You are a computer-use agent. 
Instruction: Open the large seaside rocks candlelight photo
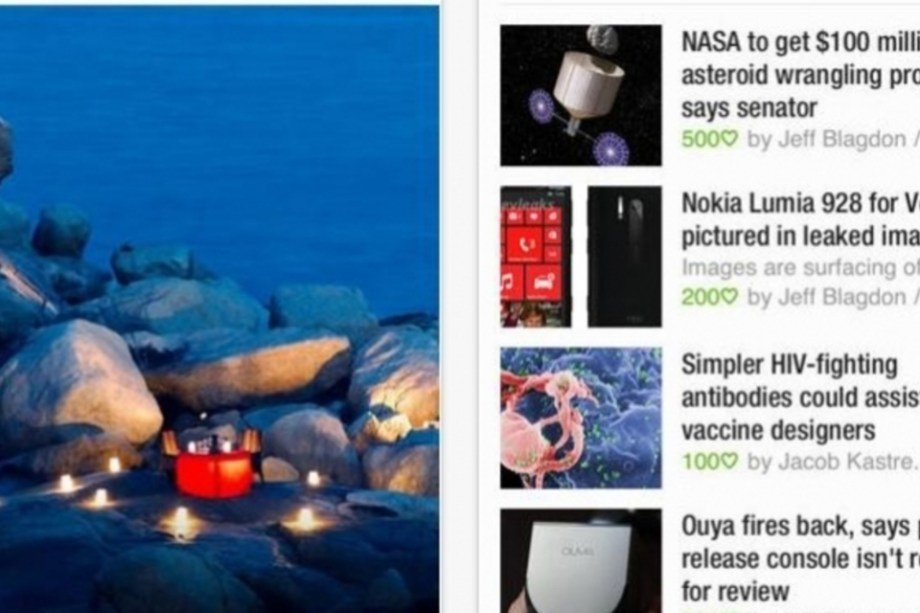[x=219, y=309]
